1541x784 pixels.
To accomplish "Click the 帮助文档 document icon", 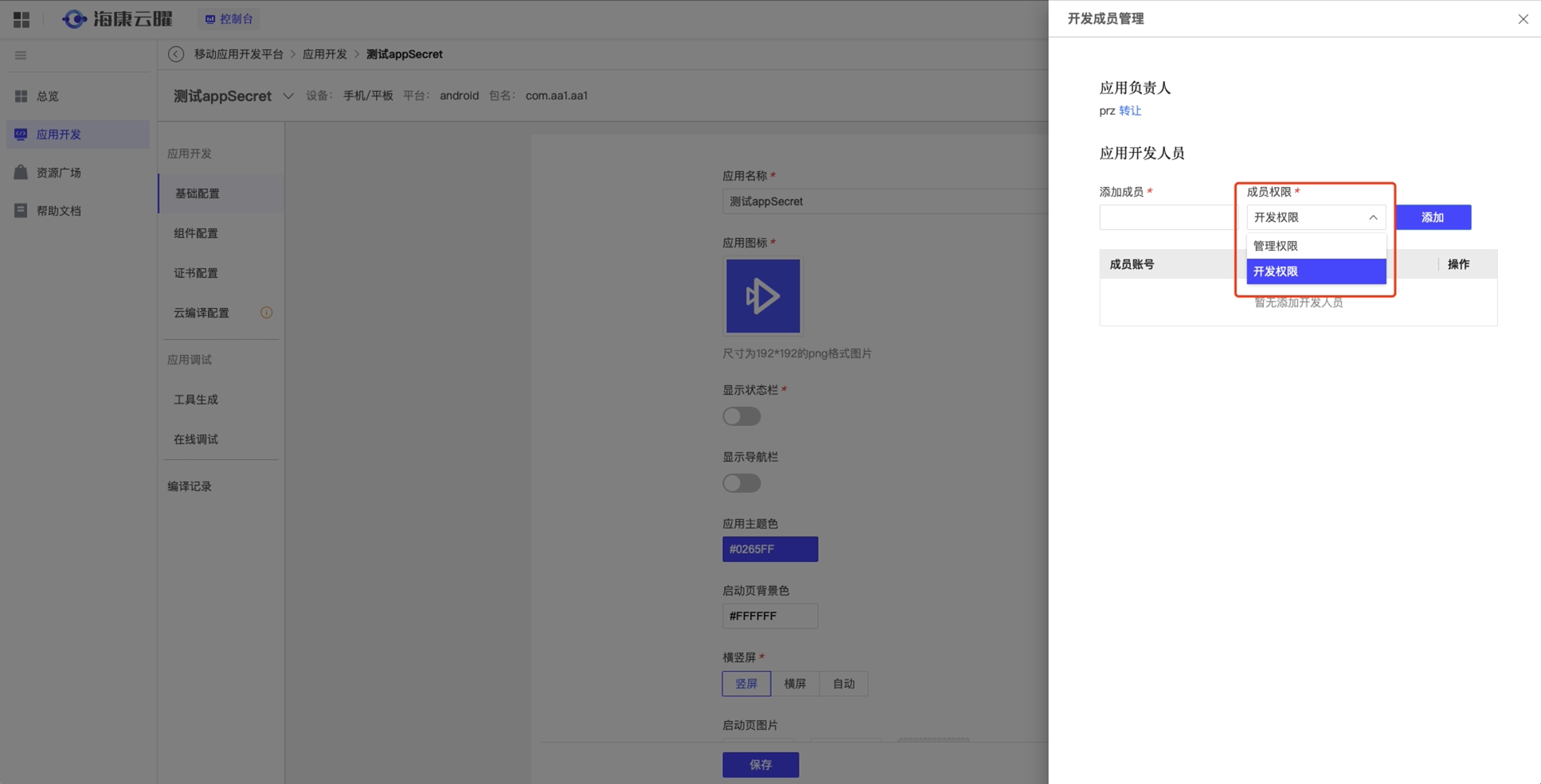I will tap(21, 210).
